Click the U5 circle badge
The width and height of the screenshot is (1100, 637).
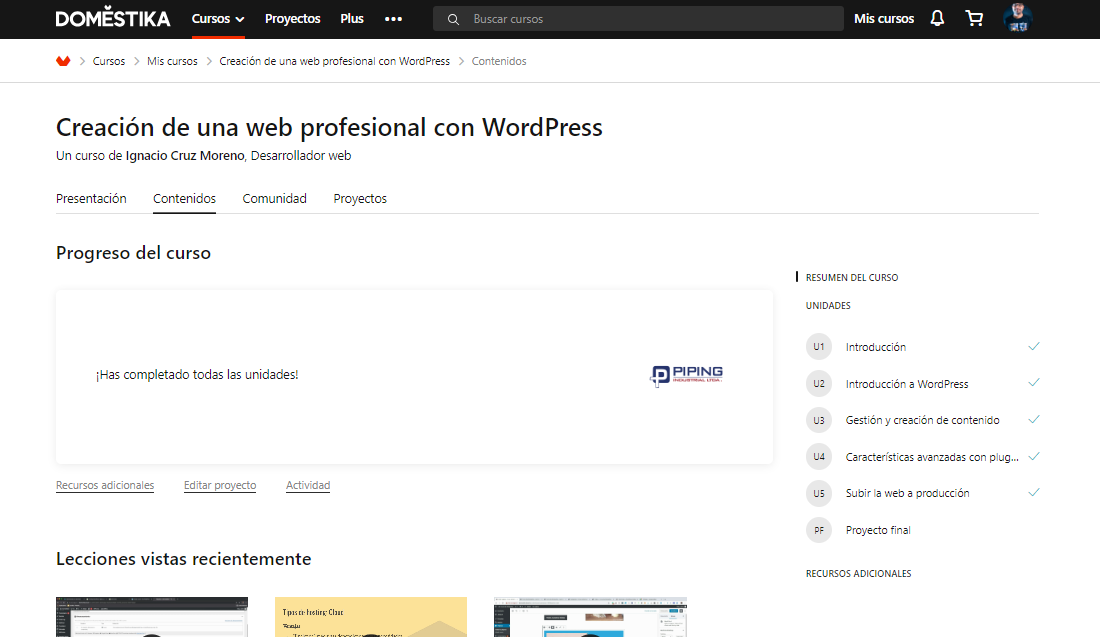click(819, 493)
